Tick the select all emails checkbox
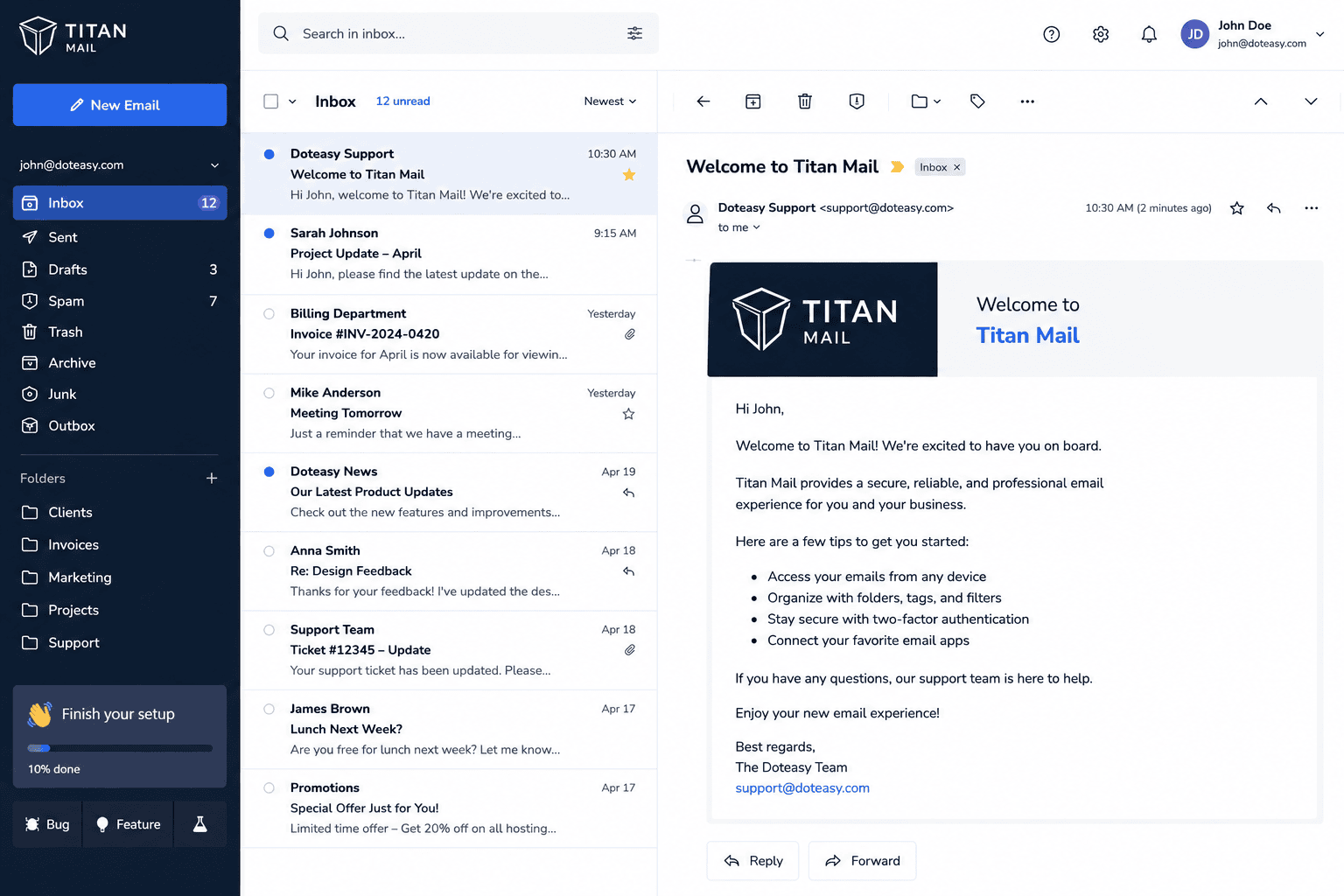Screen dimensions: 1344x896 click(271, 101)
